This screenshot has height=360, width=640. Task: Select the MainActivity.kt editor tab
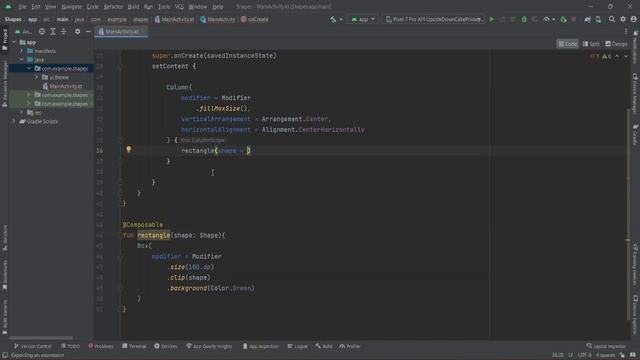[121, 31]
